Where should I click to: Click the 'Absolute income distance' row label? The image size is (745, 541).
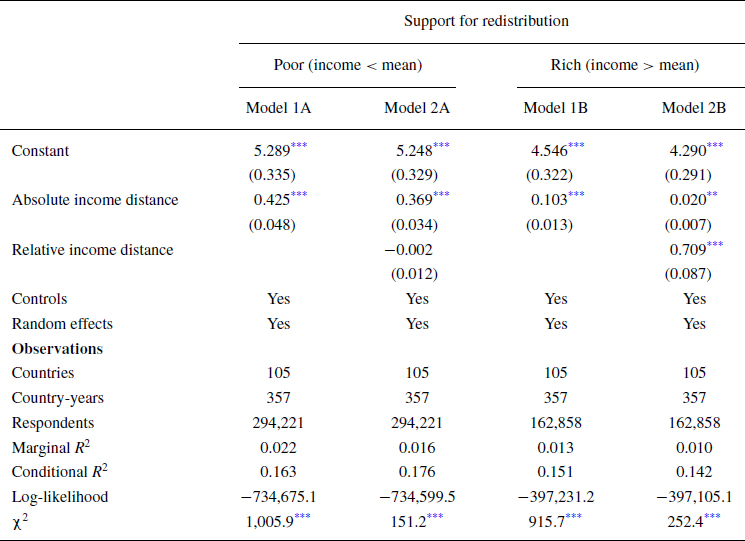coord(95,200)
